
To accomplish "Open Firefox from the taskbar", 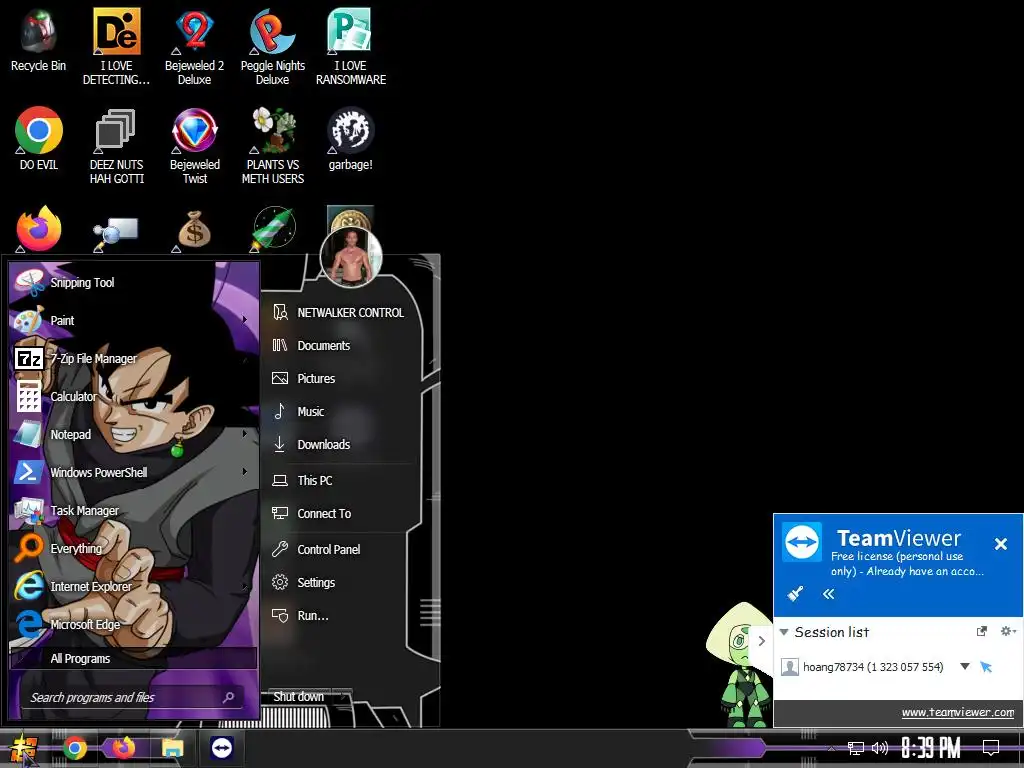I will [123, 748].
